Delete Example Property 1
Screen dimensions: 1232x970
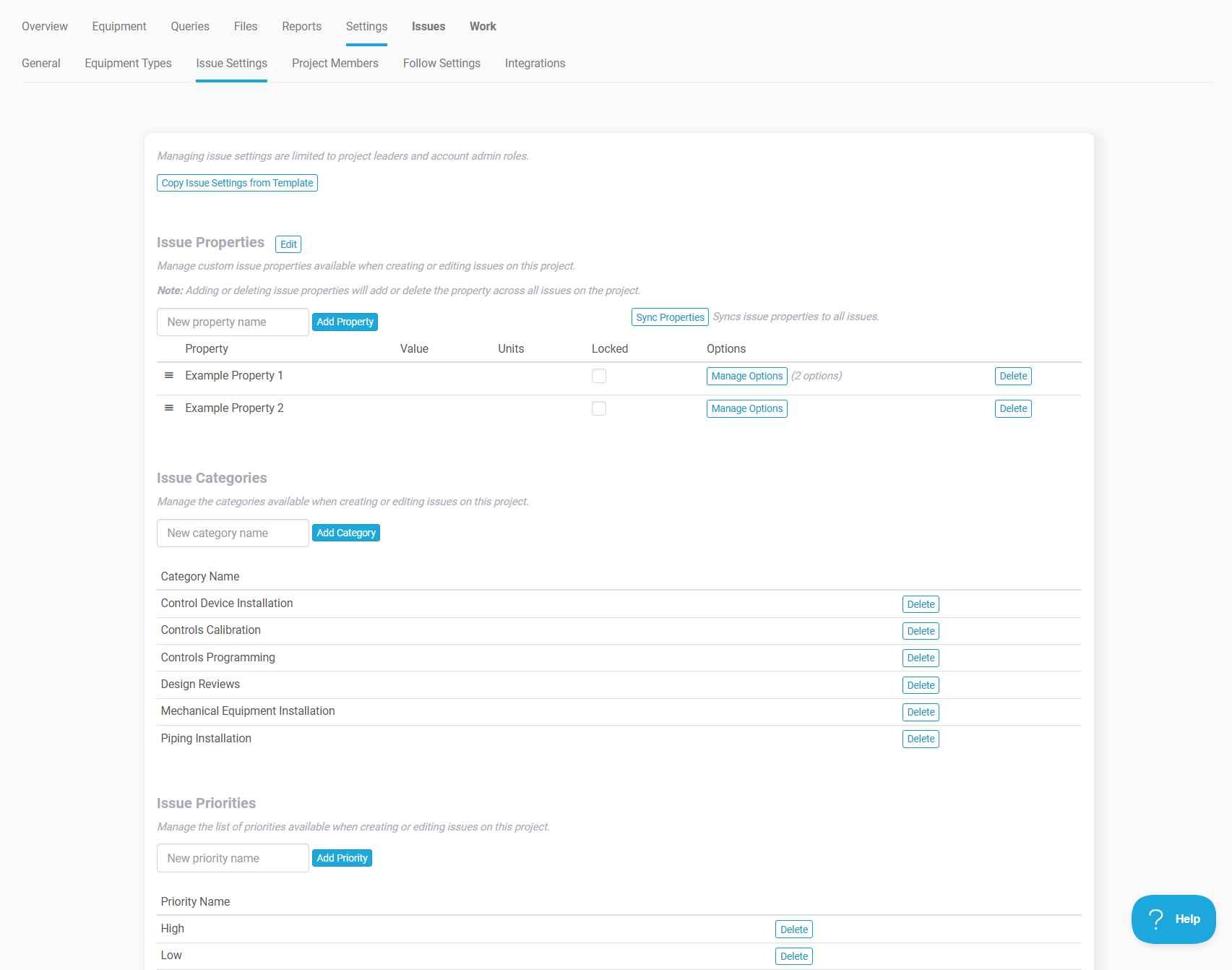coord(1013,376)
